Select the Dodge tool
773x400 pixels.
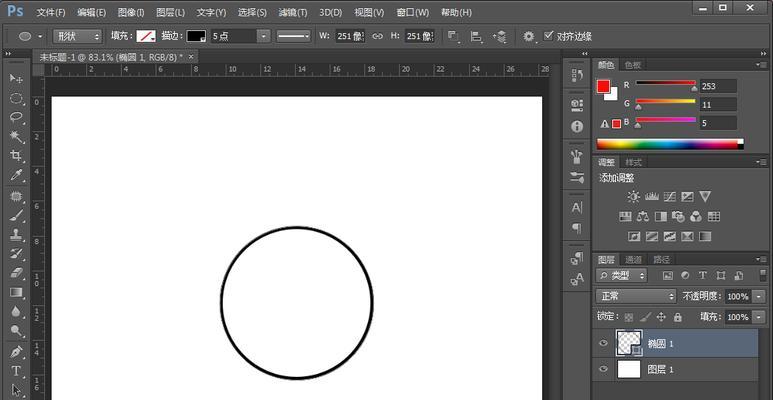point(16,330)
